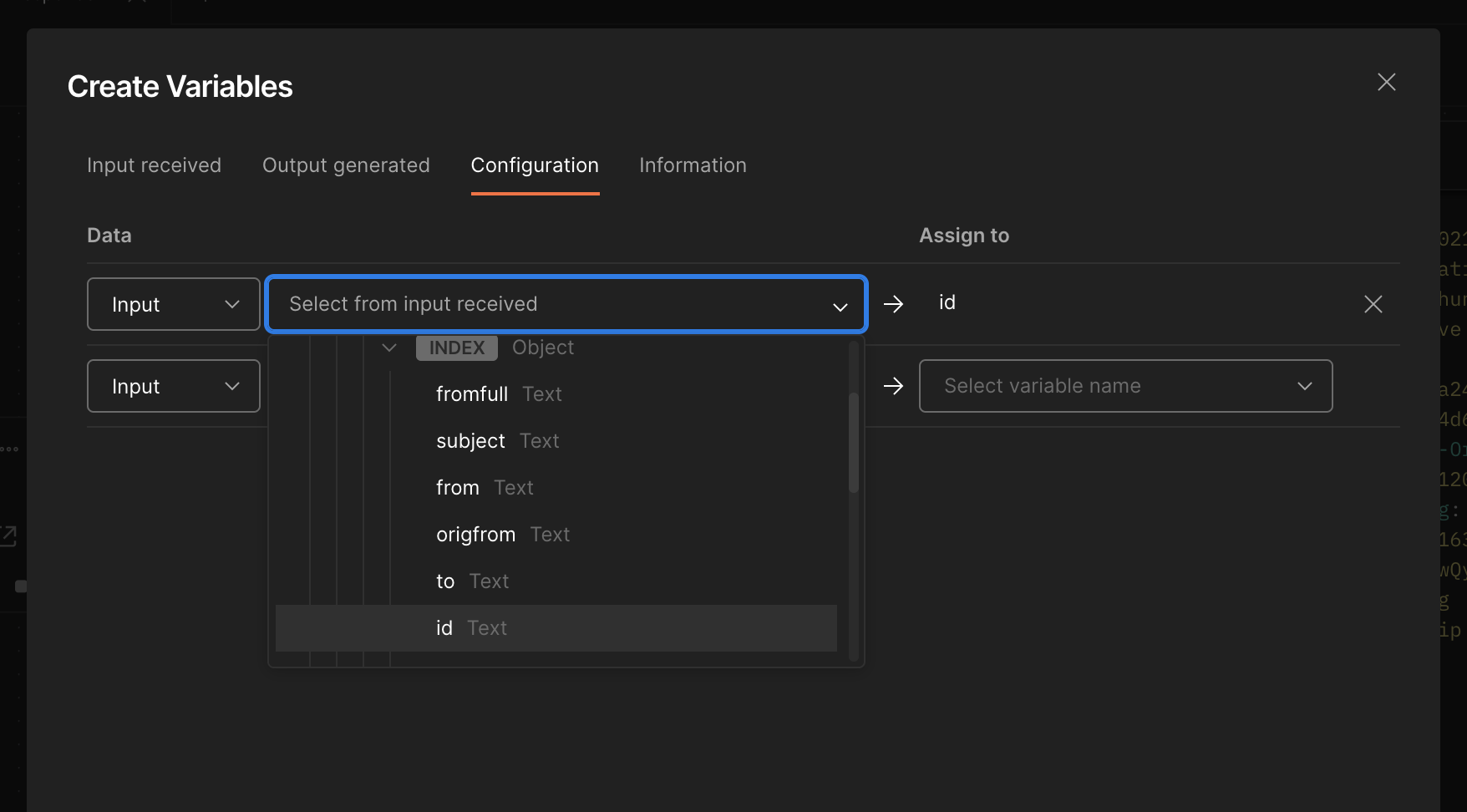Close the Create Variables dialog

click(1386, 82)
